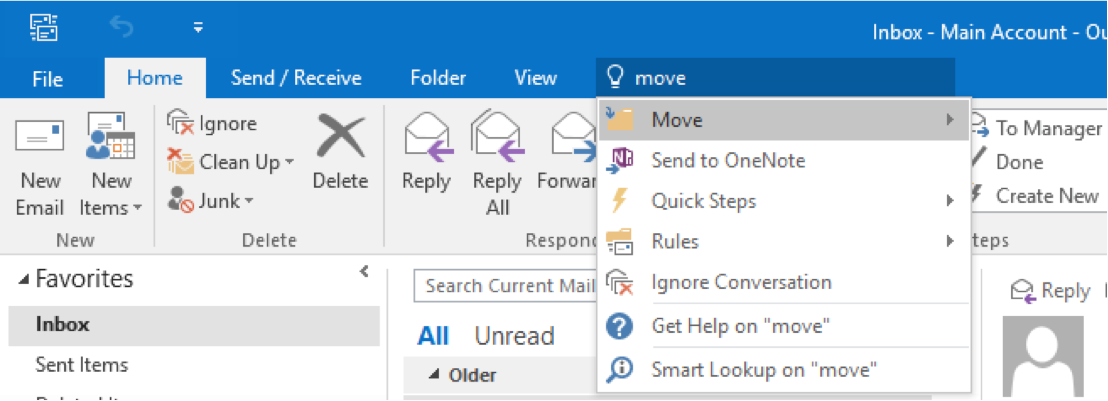Show All messages filter
1108x401 pixels.
point(433,336)
